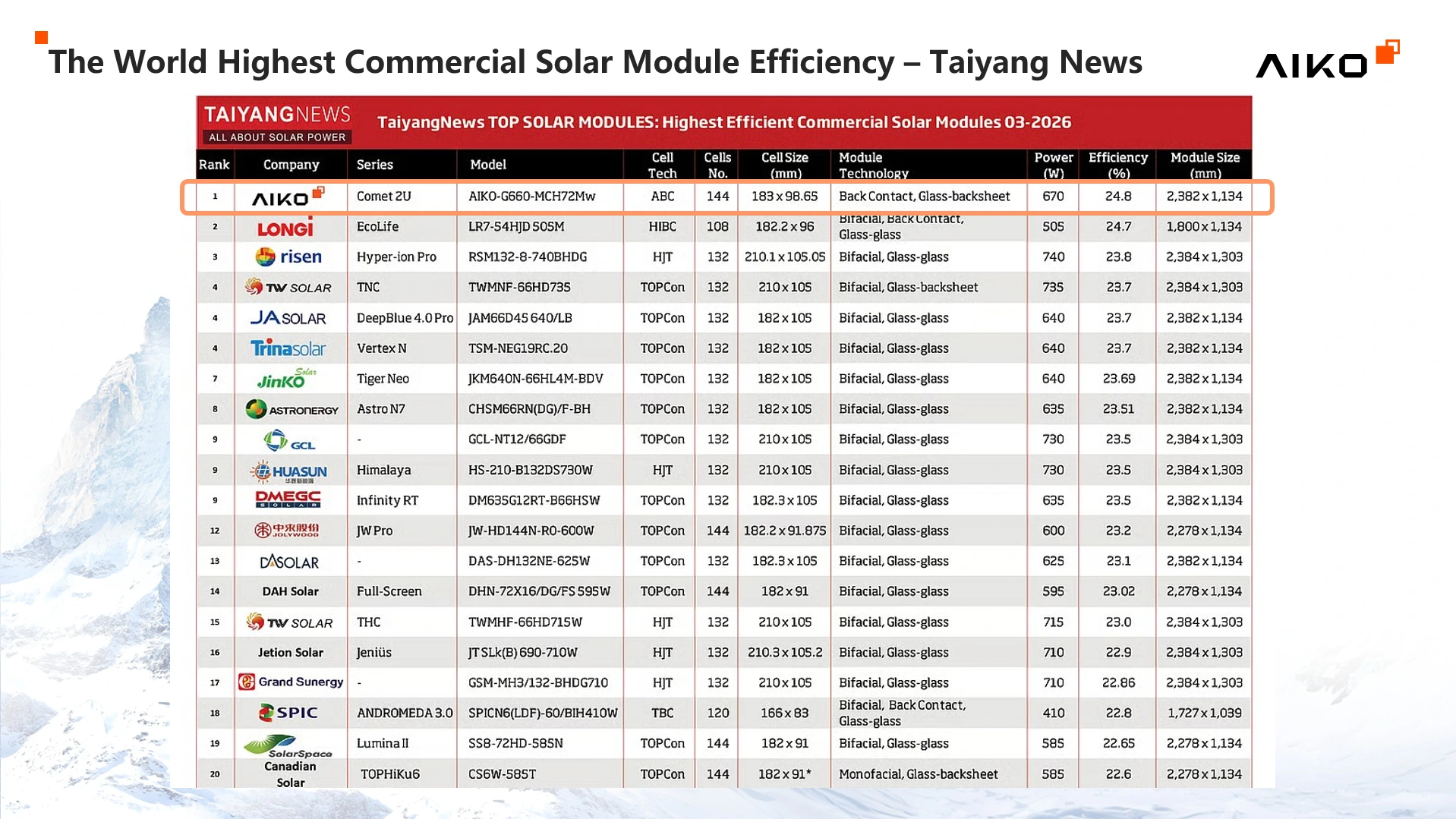Click the TWMHF-66HD715W model cell

point(525,622)
